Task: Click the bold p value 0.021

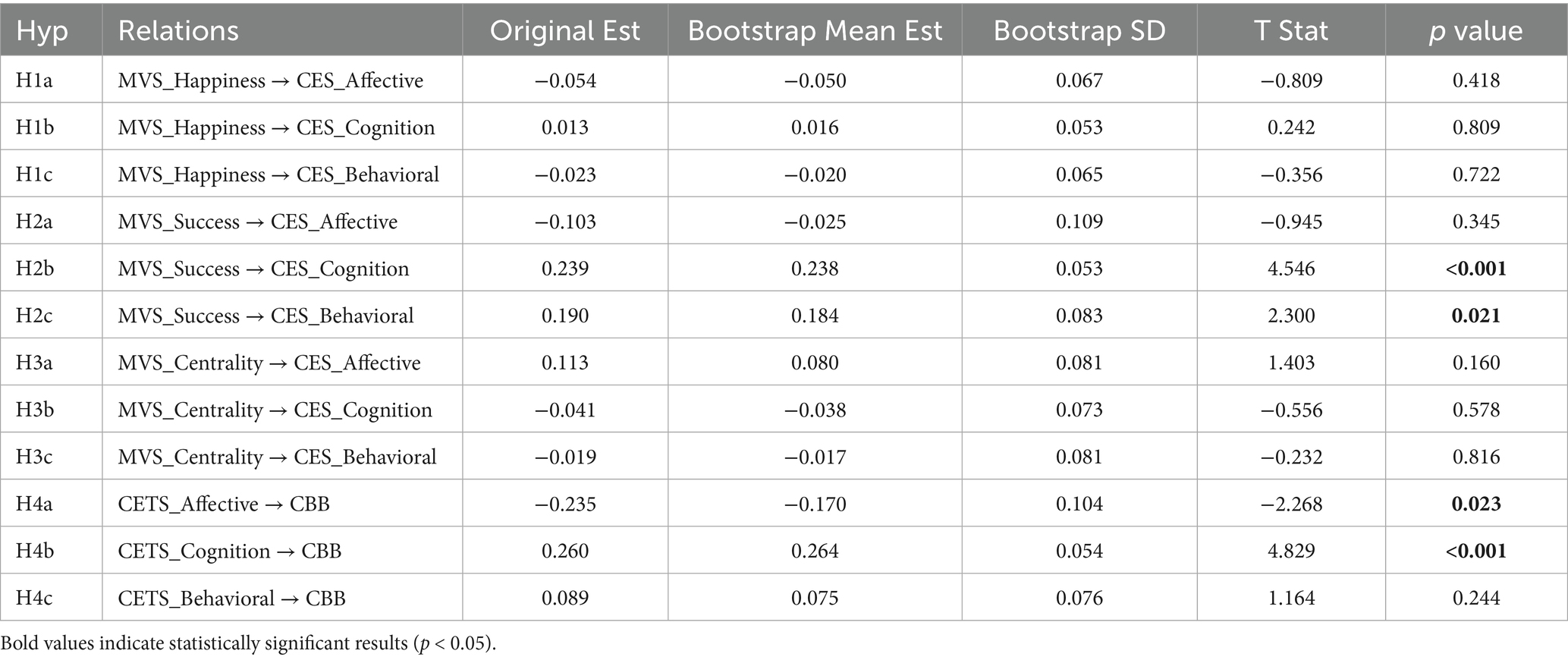Action: [1475, 316]
